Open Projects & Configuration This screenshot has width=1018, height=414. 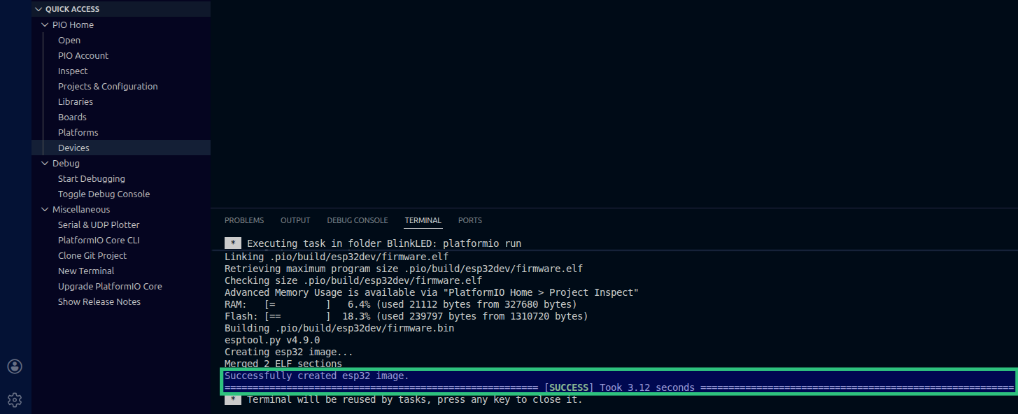click(x=107, y=87)
